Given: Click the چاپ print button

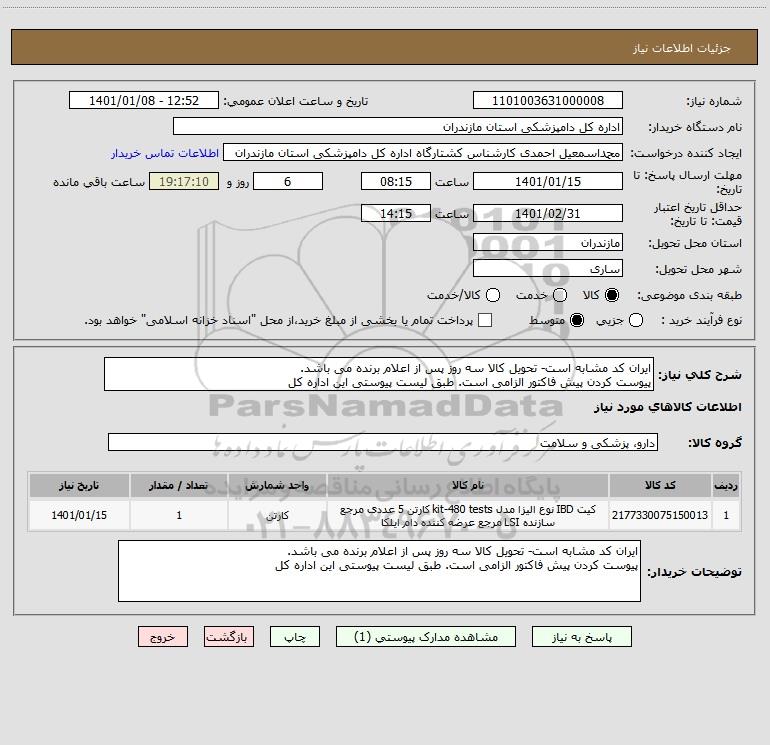Looking at the screenshot, I should pos(295,636).
